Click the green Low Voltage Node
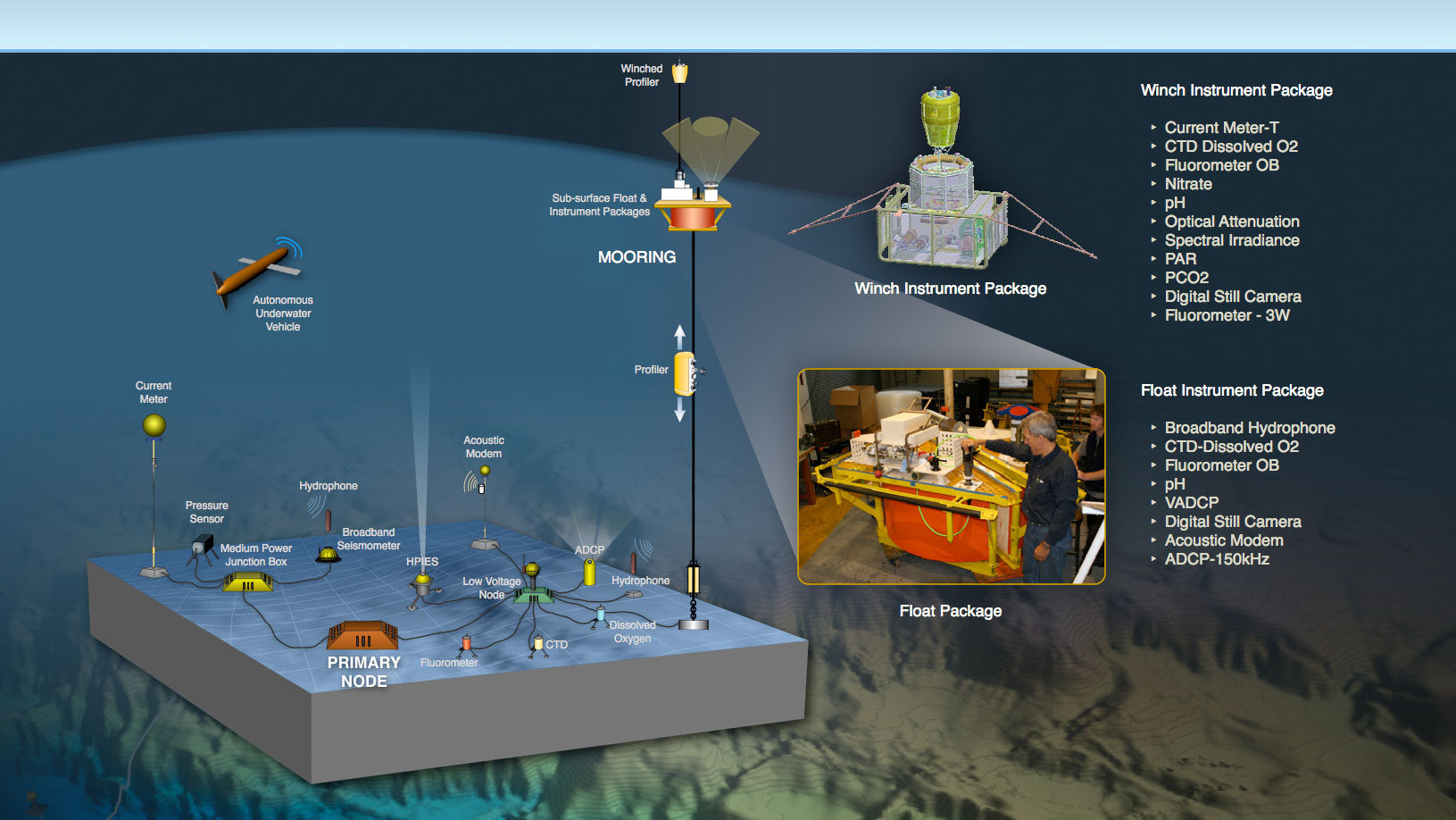Viewport: 1456px width, 820px height. [533, 594]
